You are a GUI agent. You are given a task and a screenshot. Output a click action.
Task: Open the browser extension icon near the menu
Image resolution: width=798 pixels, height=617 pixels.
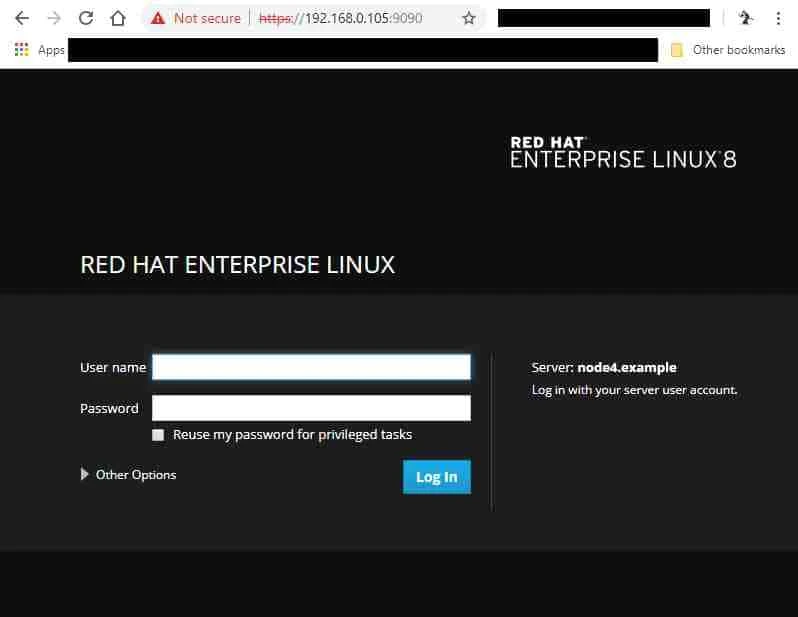746,18
